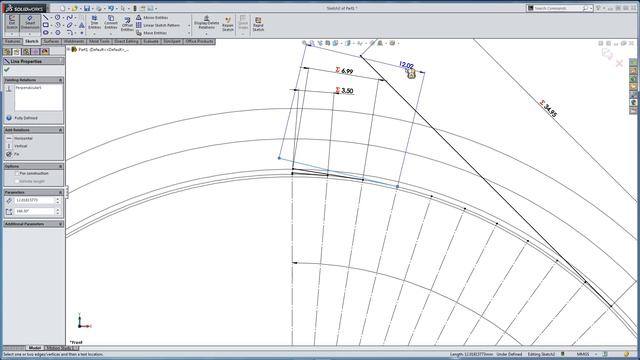Click Mirror Entities in the ribbon

point(152,18)
